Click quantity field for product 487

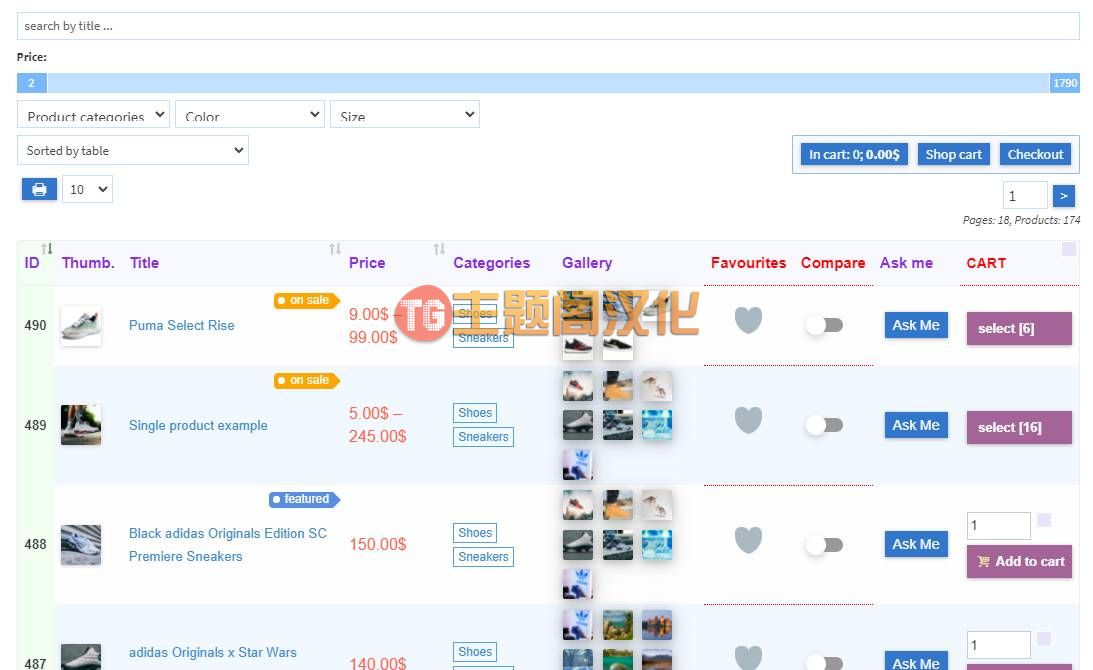[998, 645]
